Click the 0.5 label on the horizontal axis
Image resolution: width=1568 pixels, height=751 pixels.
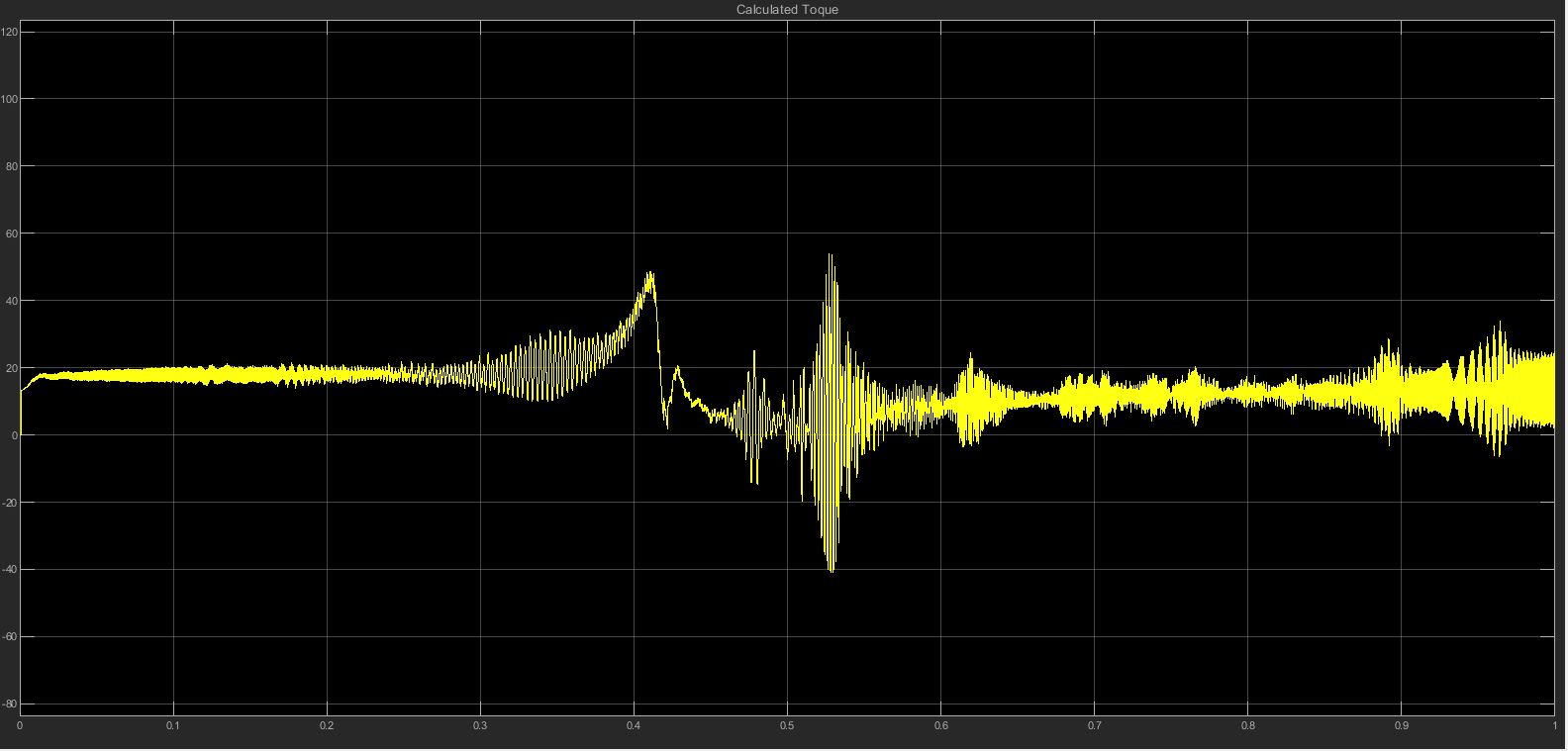[x=787, y=726]
